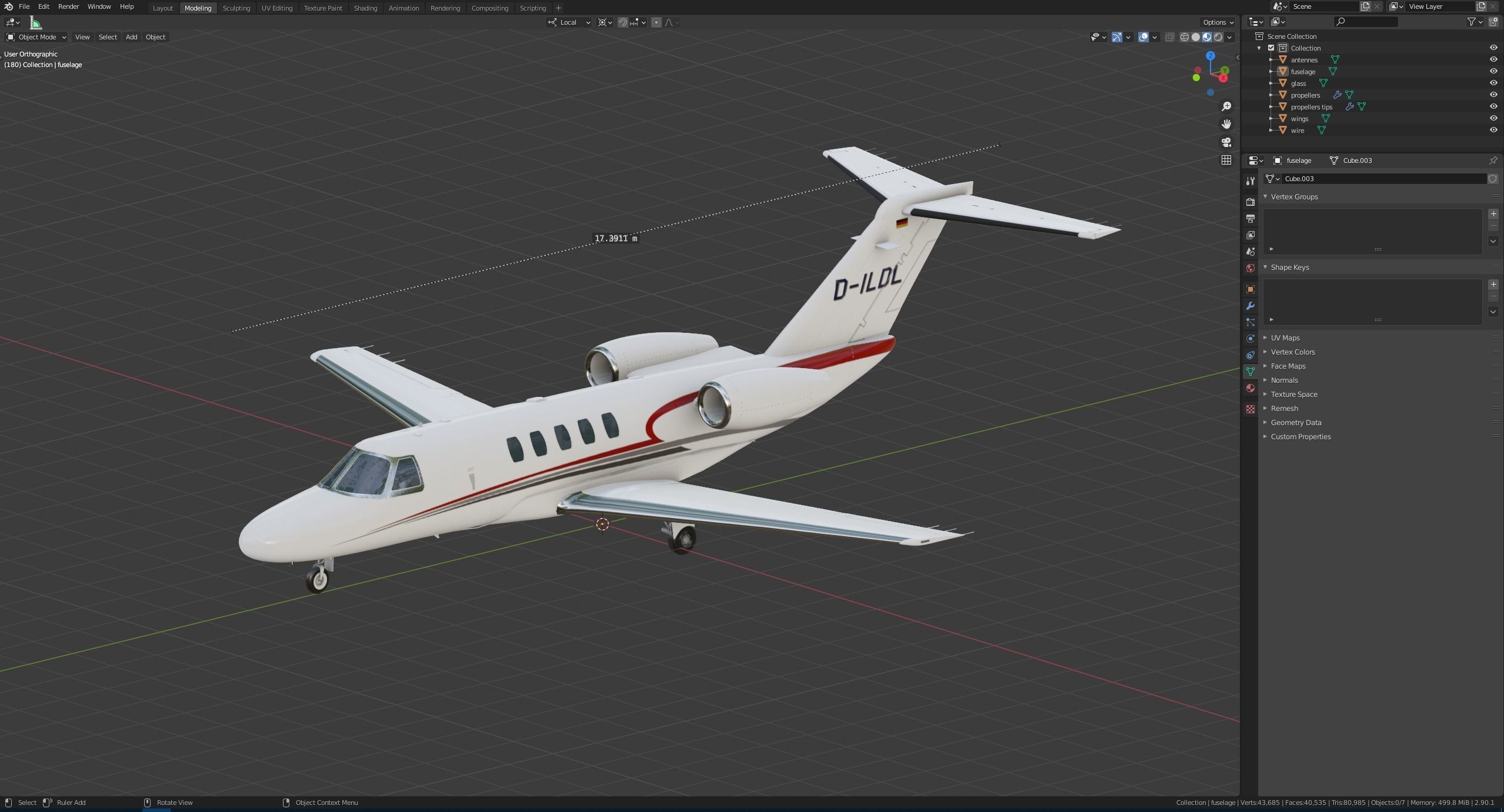The width and height of the screenshot is (1504, 812).
Task: Open the Object Data mesh properties tab
Action: click(x=1250, y=372)
